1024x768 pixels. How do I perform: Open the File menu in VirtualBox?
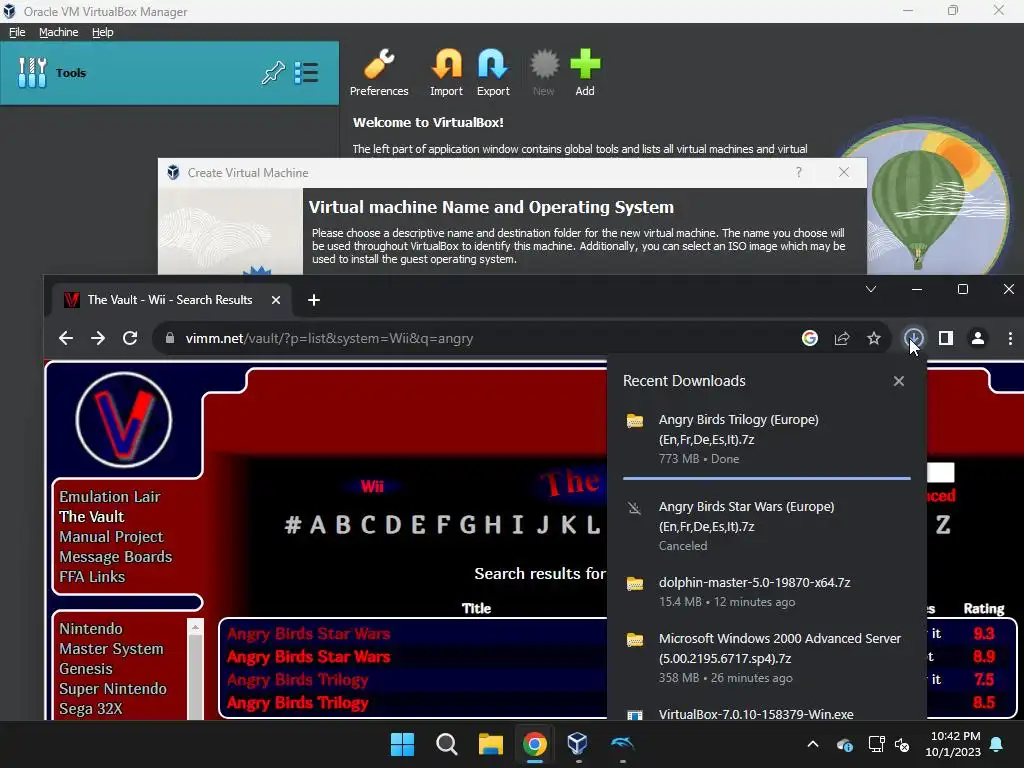(x=17, y=32)
